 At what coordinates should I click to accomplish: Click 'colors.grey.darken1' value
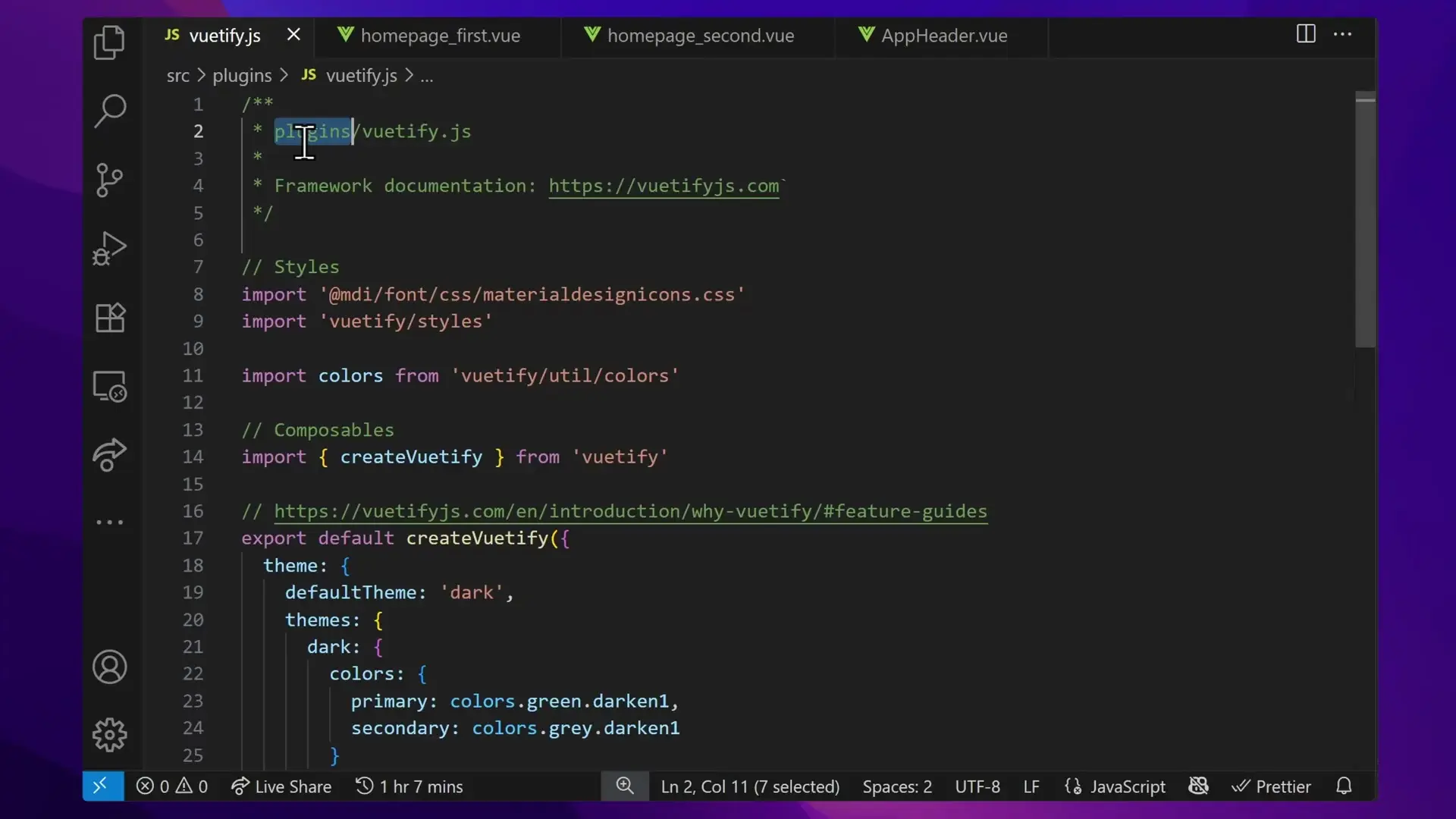pos(576,728)
